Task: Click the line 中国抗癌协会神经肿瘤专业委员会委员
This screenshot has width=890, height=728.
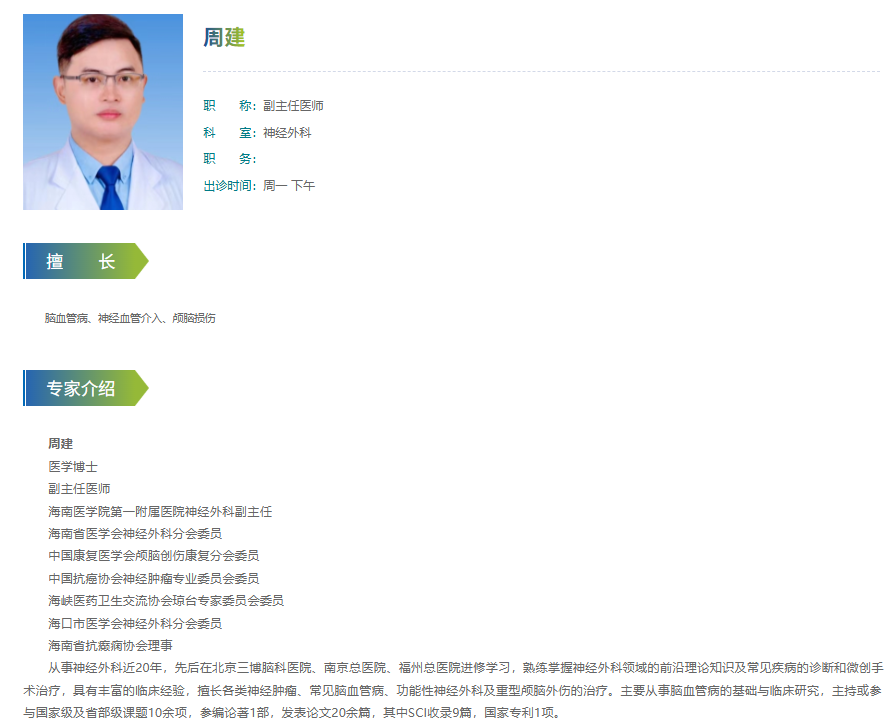Action: coord(154,578)
